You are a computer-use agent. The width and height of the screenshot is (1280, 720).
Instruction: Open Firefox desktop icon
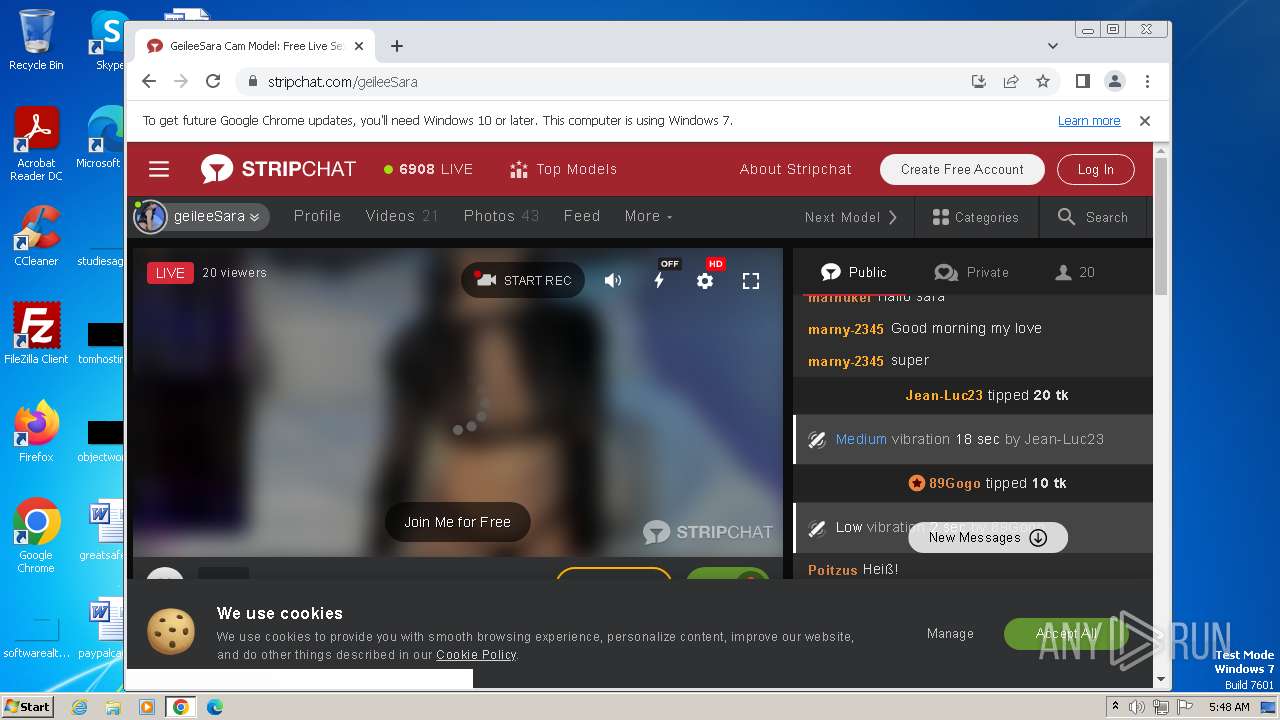[36, 431]
